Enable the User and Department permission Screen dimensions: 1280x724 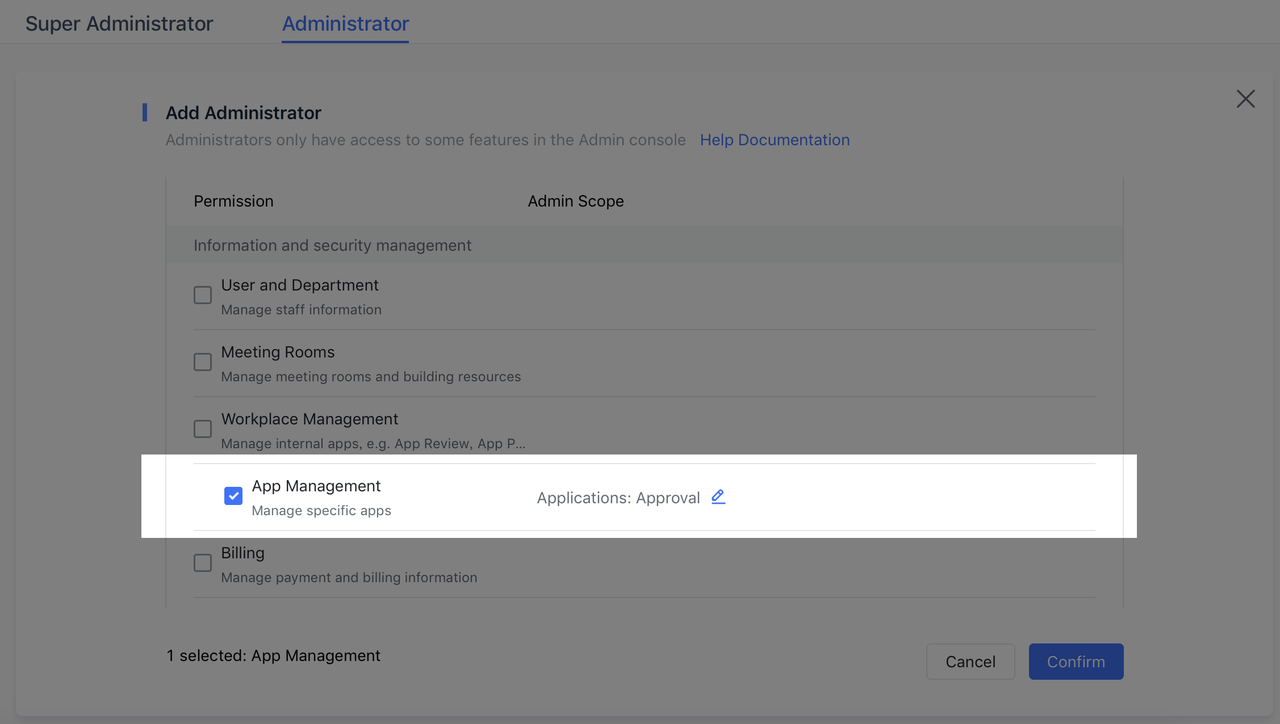(x=202, y=294)
